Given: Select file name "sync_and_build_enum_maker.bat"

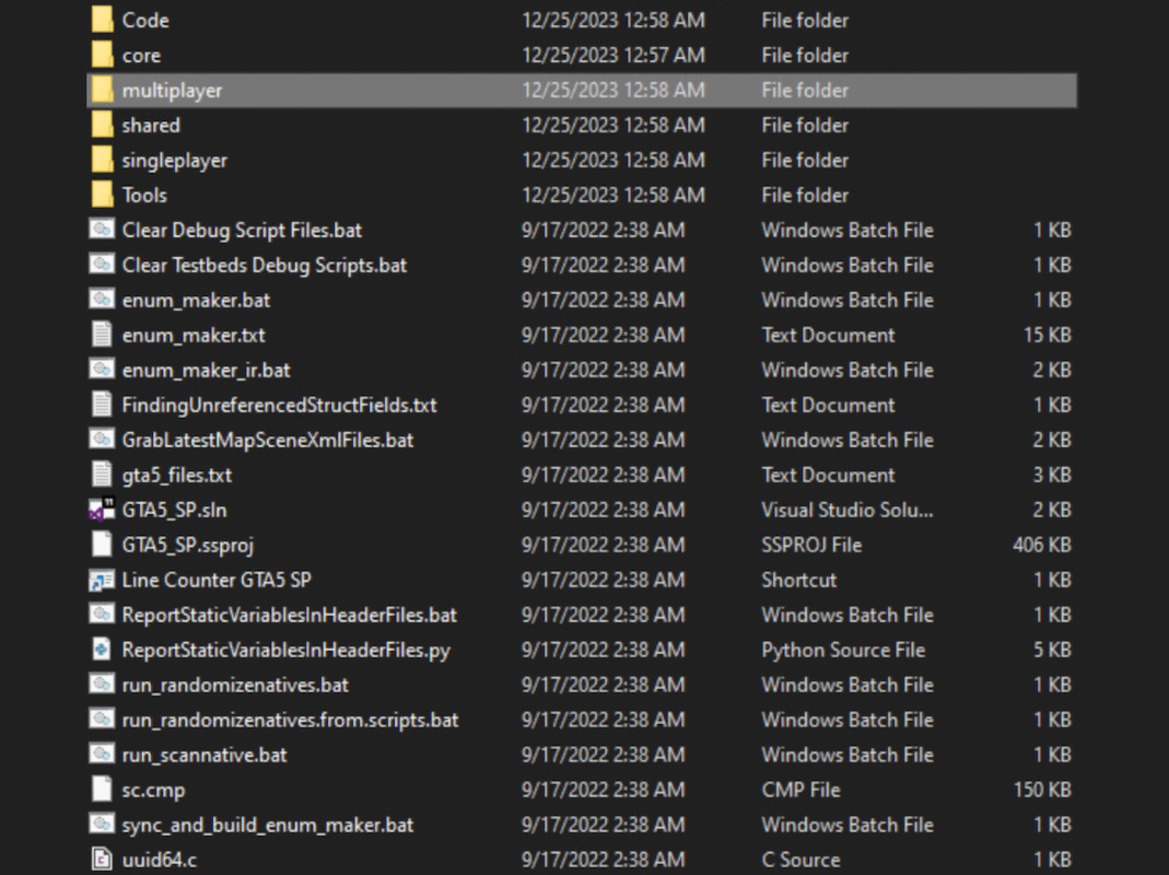Looking at the screenshot, I should pos(268,825).
